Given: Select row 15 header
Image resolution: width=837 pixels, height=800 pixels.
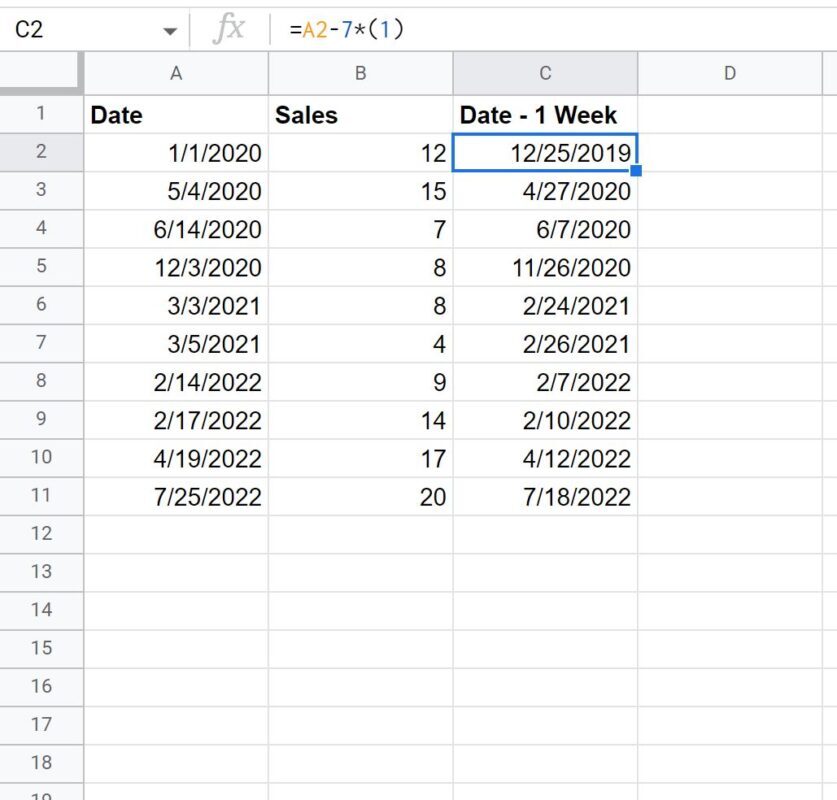Looking at the screenshot, I should coord(41,649).
